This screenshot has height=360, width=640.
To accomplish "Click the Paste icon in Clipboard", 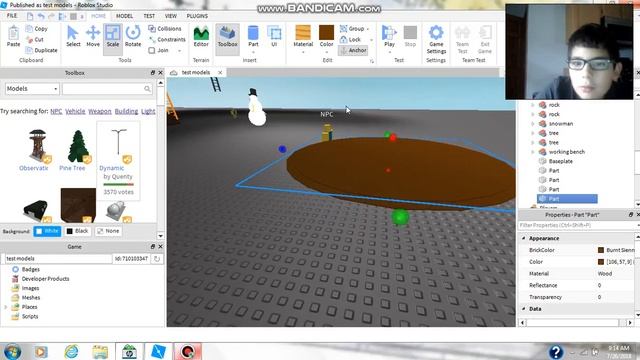I will pos(13,36).
